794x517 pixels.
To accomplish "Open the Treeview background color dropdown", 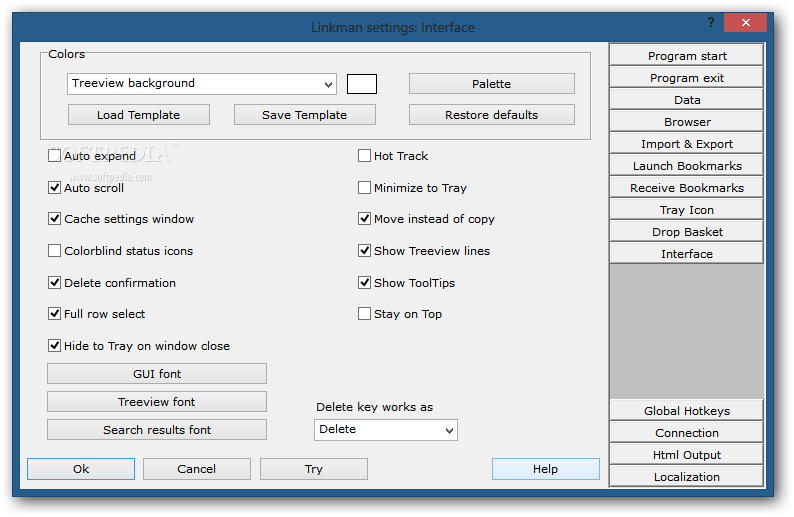I will click(202, 84).
